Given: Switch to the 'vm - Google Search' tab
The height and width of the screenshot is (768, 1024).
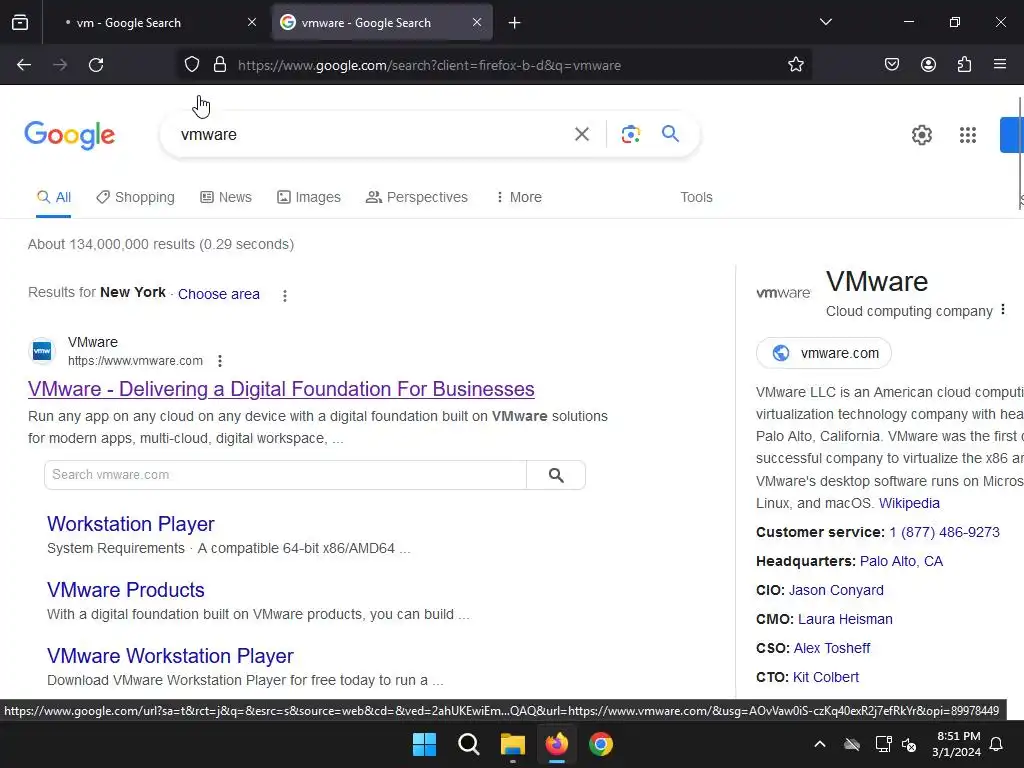Looking at the screenshot, I should 128,23.
